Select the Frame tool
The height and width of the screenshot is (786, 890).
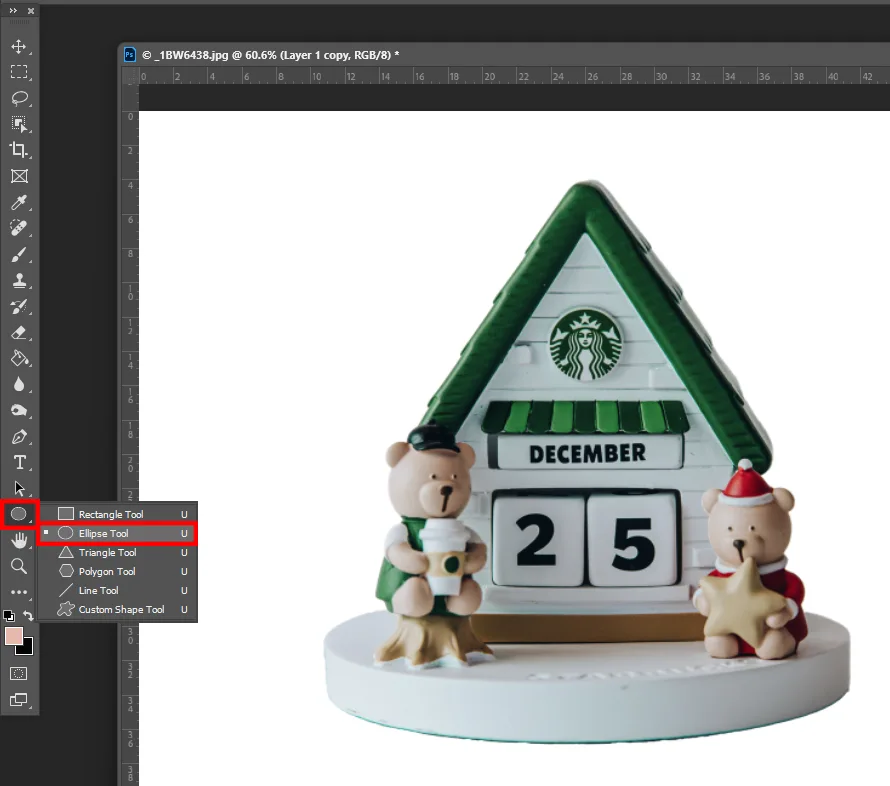pos(19,176)
